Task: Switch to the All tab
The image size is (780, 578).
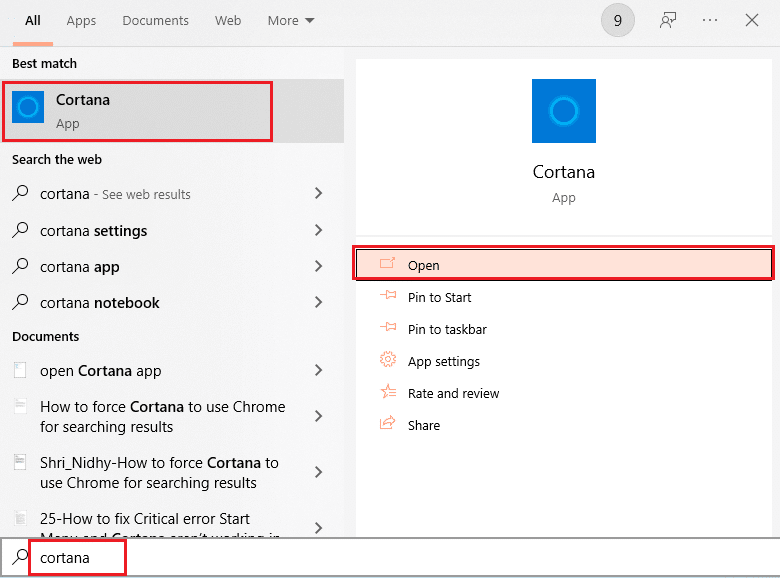Action: (33, 21)
